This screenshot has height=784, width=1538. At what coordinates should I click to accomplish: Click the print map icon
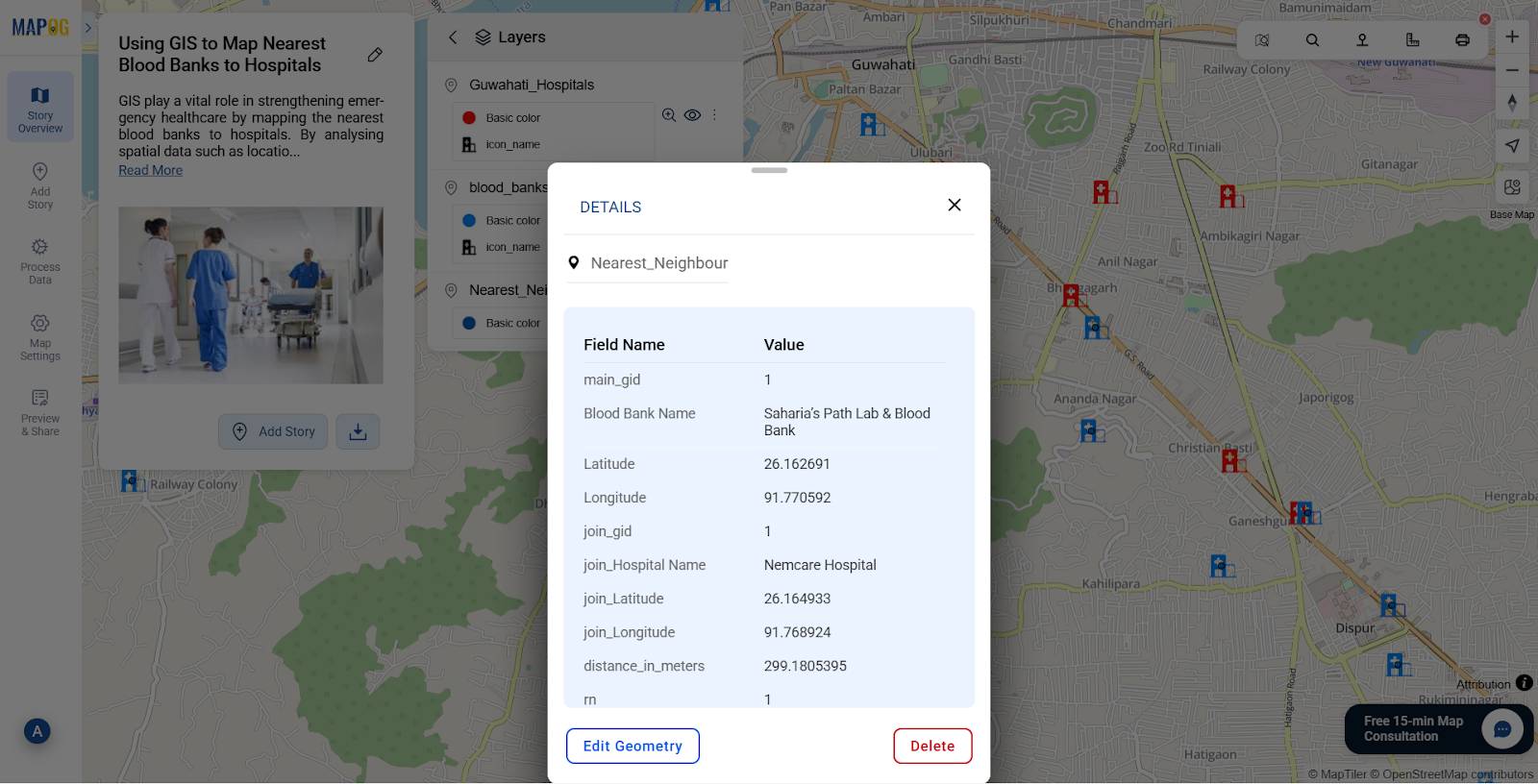tap(1462, 39)
